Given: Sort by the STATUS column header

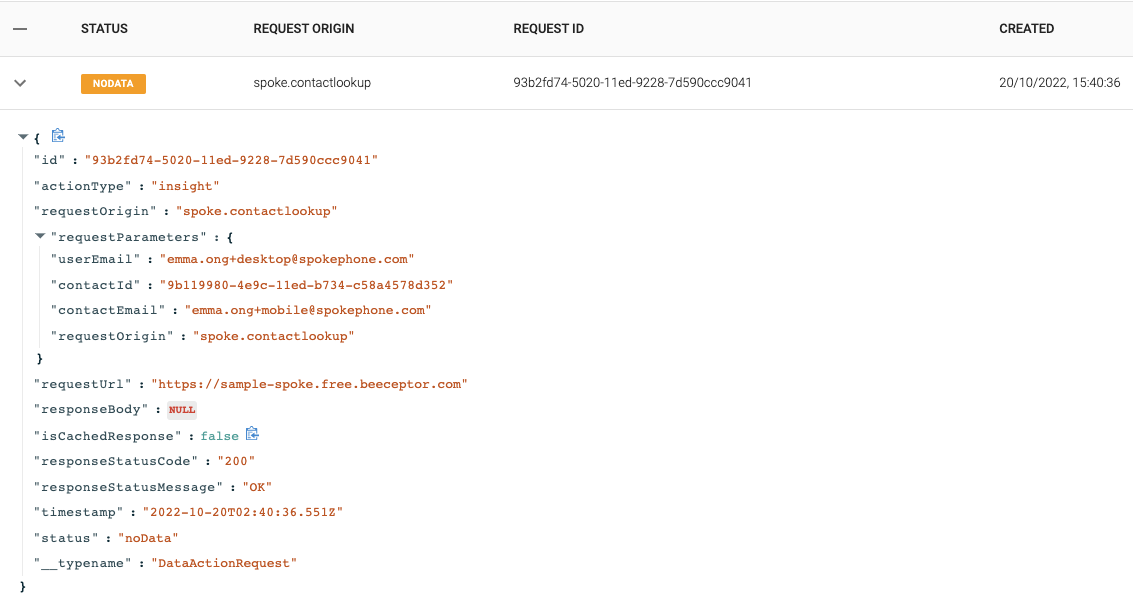Looking at the screenshot, I should 104,28.
